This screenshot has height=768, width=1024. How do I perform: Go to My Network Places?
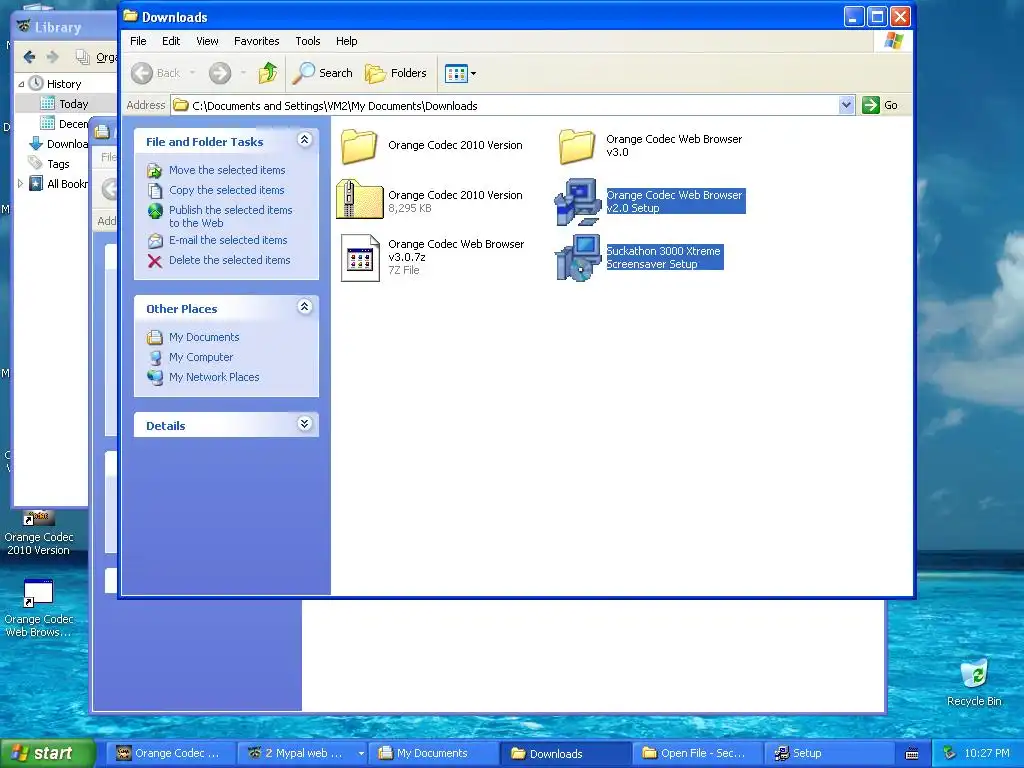pyautogui.click(x=214, y=377)
